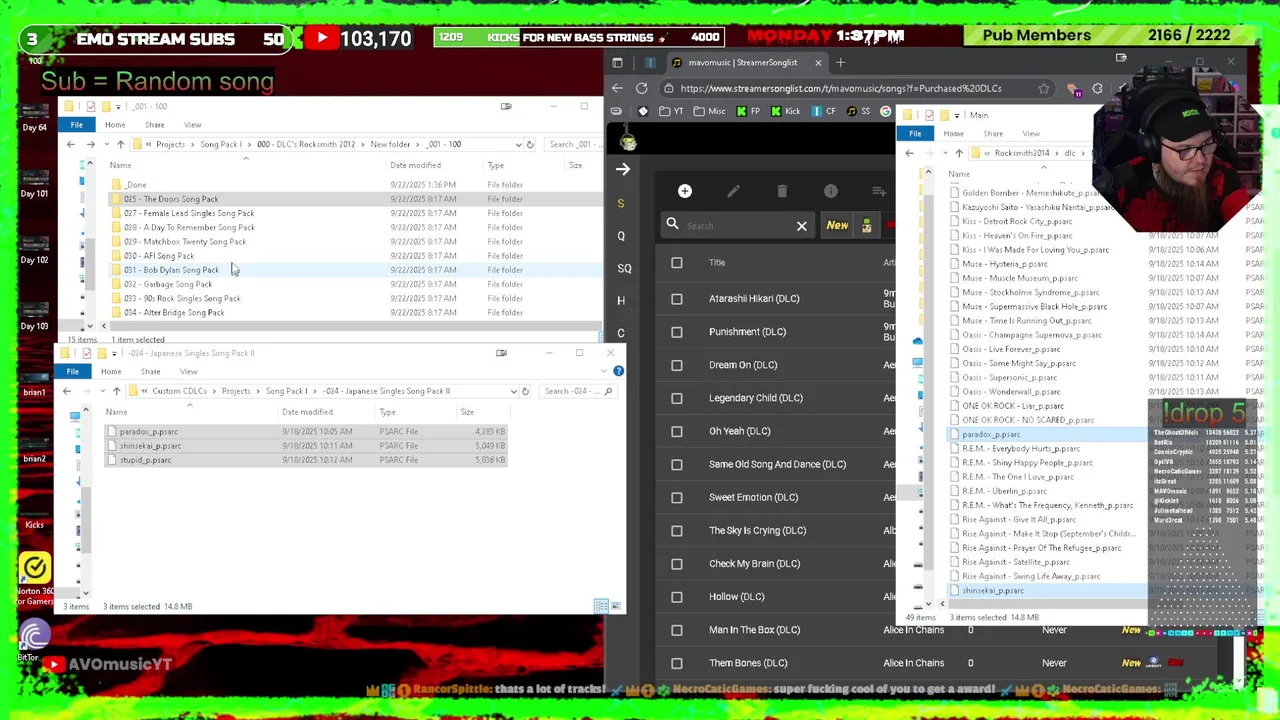Open the S section in songlist sidebar
This screenshot has width=1280, height=720.
(621, 203)
